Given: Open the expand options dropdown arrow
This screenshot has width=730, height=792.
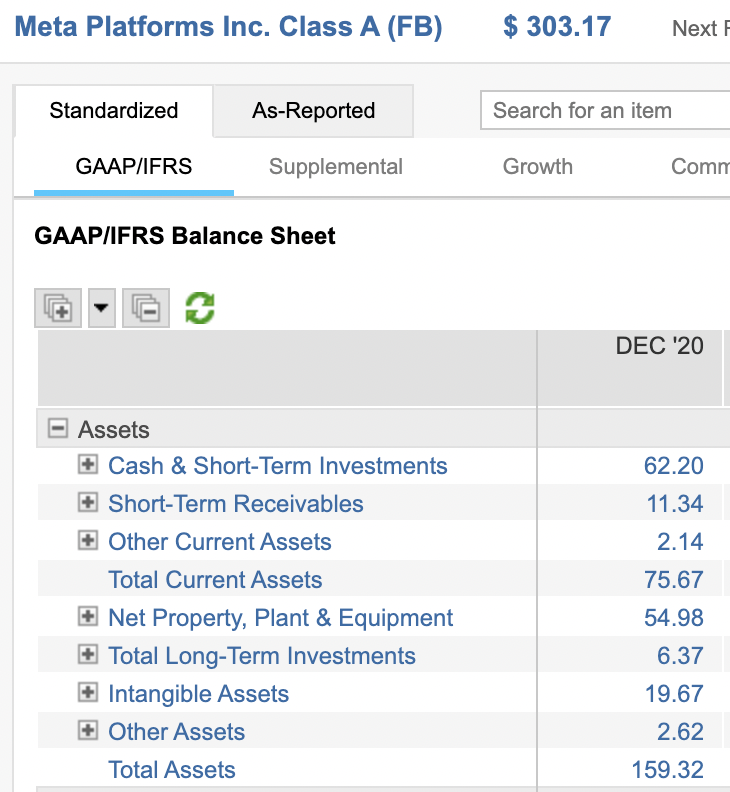Looking at the screenshot, I should click(x=103, y=308).
